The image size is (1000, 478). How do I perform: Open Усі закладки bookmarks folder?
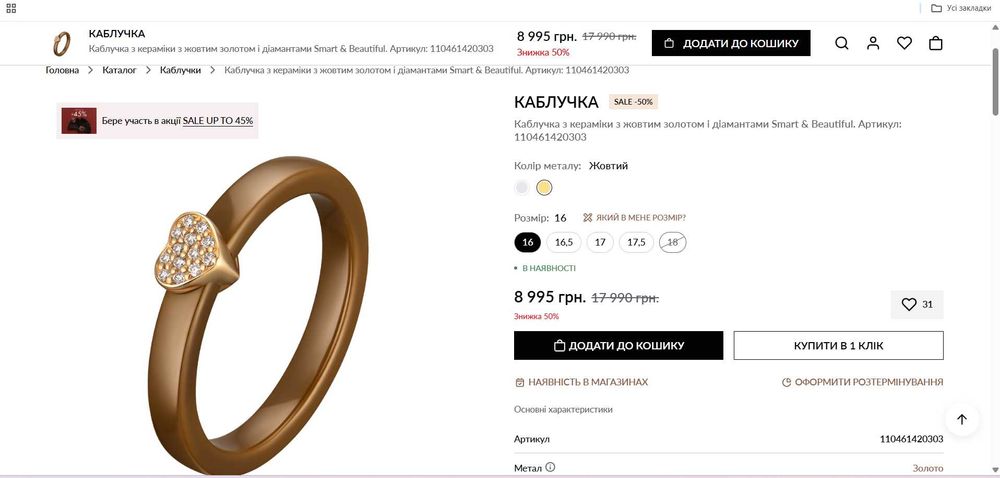961,8
